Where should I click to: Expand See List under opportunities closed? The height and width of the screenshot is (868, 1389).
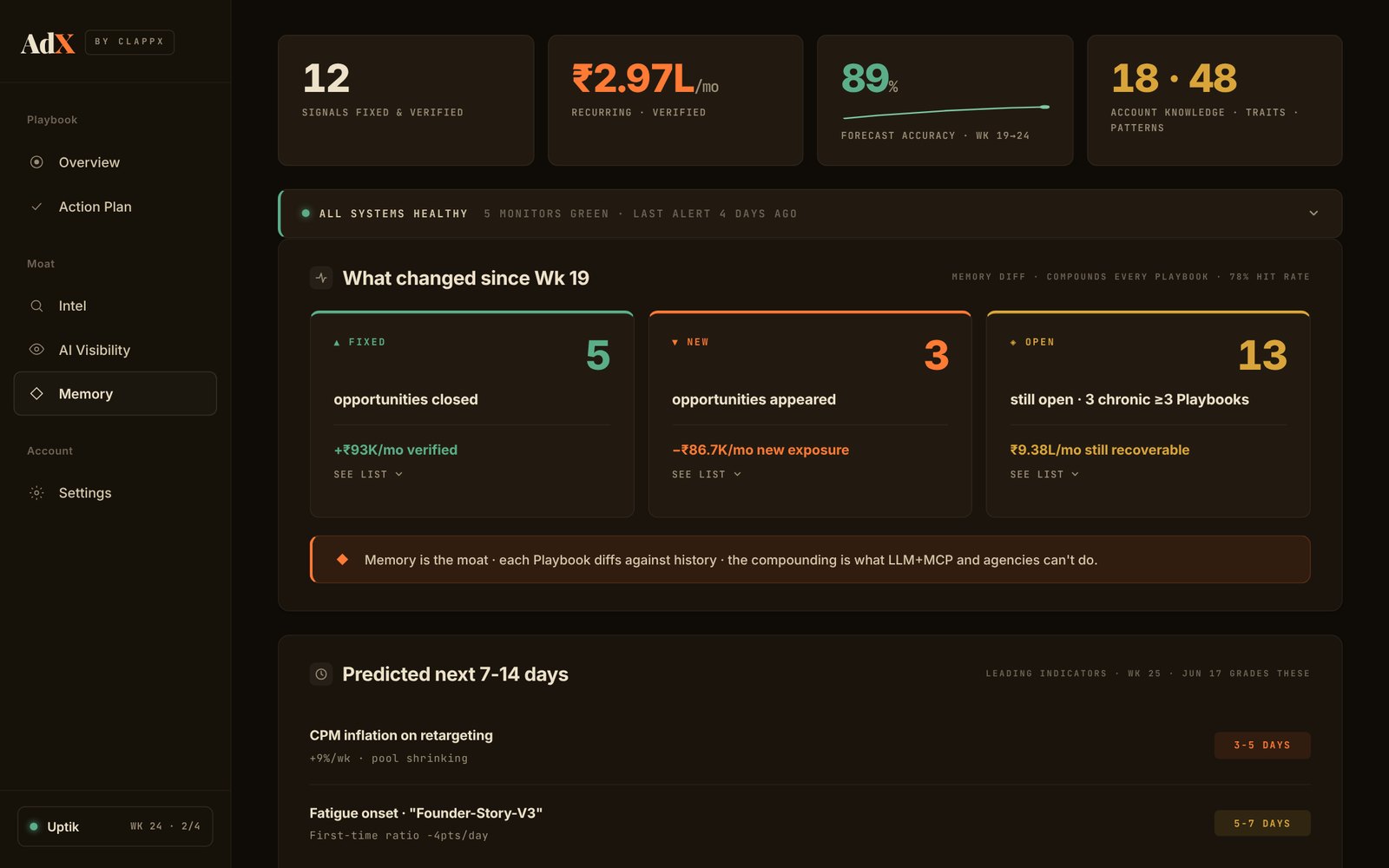coord(368,475)
